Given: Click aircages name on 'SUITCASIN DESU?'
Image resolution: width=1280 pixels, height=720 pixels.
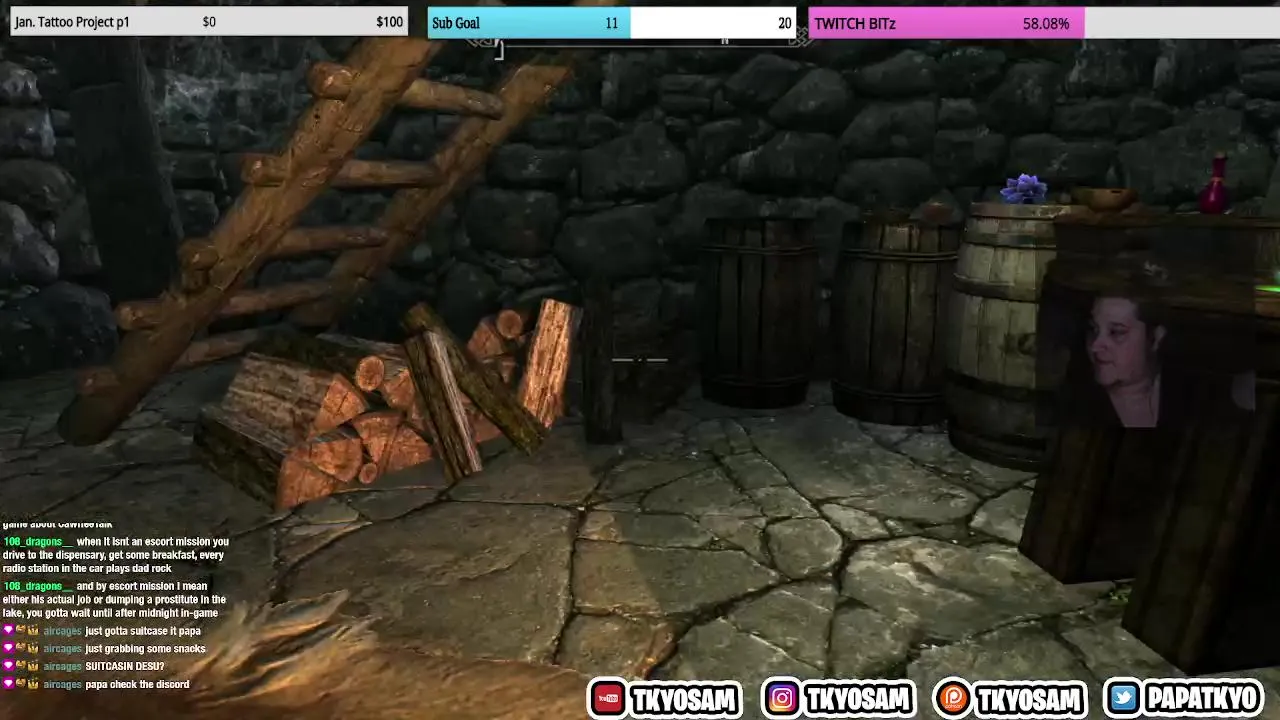Looking at the screenshot, I should pyautogui.click(x=62, y=666).
